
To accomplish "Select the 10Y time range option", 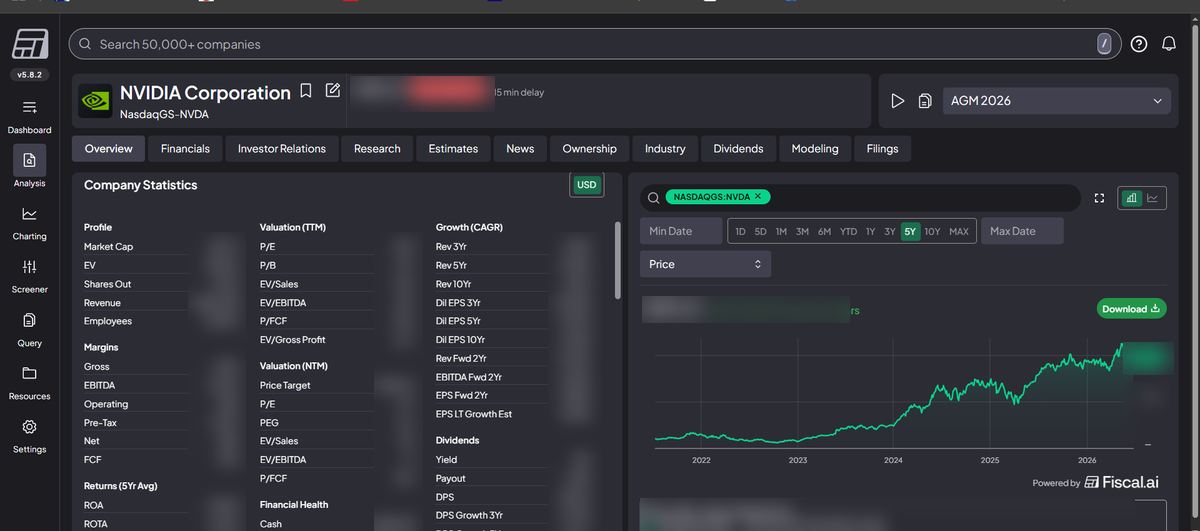I will click(x=932, y=231).
